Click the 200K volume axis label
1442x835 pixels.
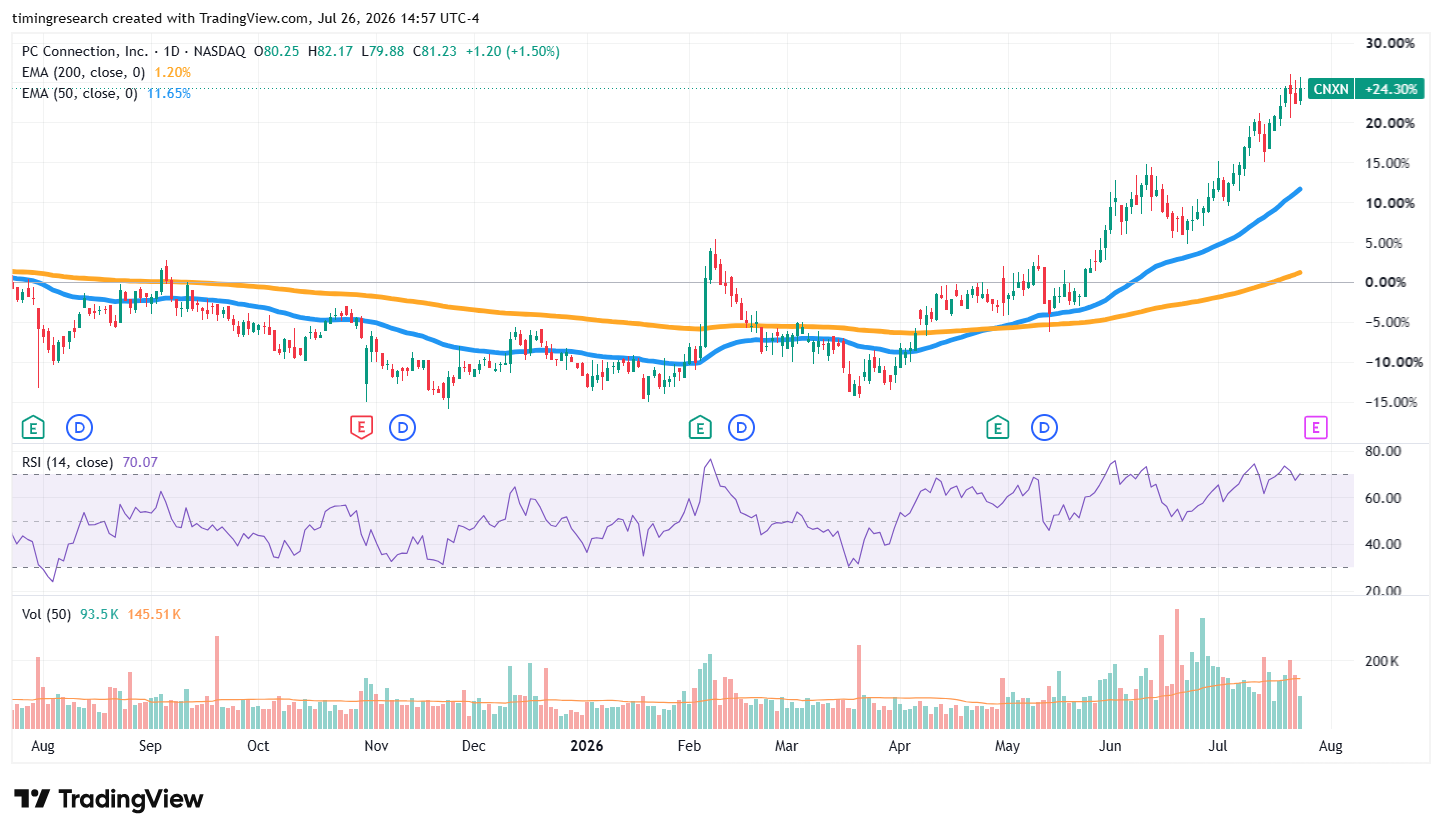point(1381,662)
